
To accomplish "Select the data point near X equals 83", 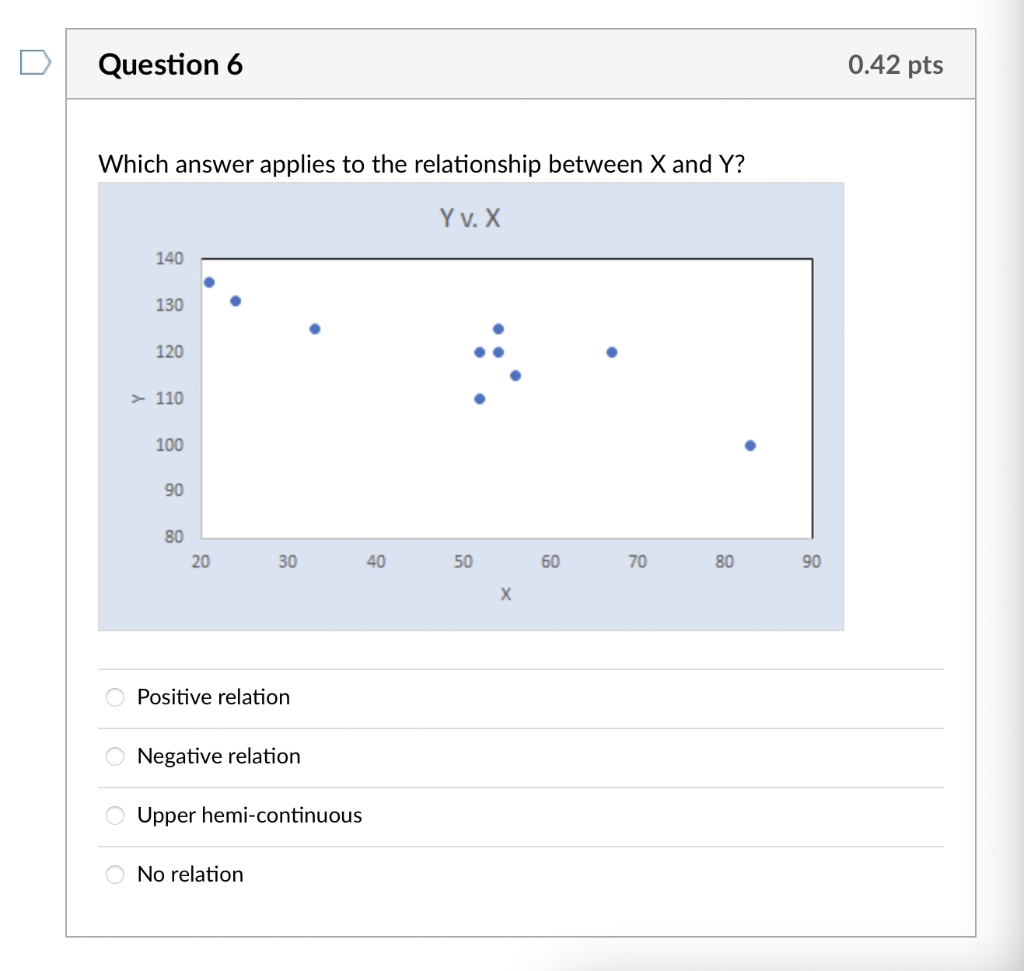I will (750, 445).
